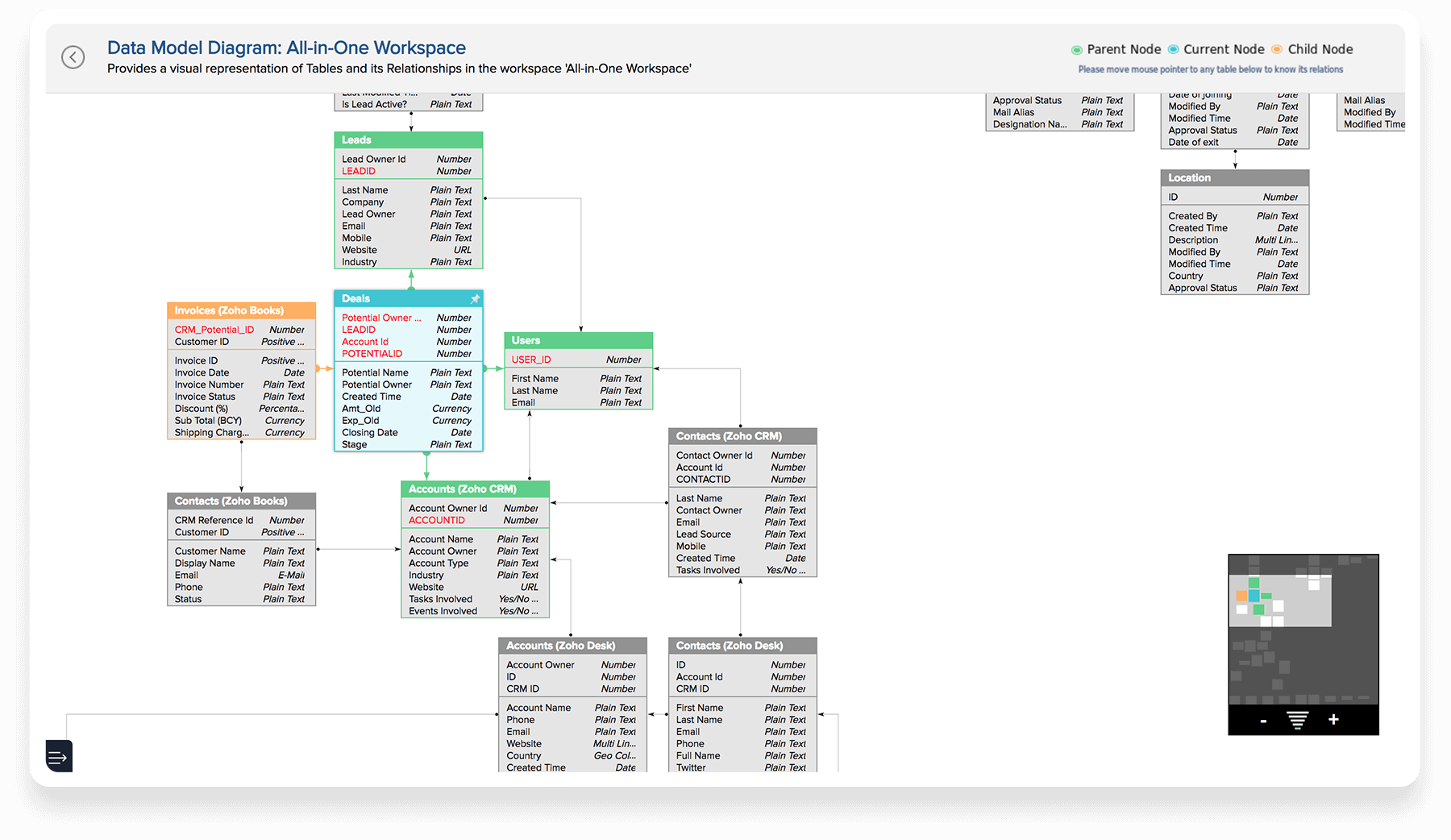Click the green Parent Node legend dot
This screenshot has width=1451, height=840.
pos(1076,50)
